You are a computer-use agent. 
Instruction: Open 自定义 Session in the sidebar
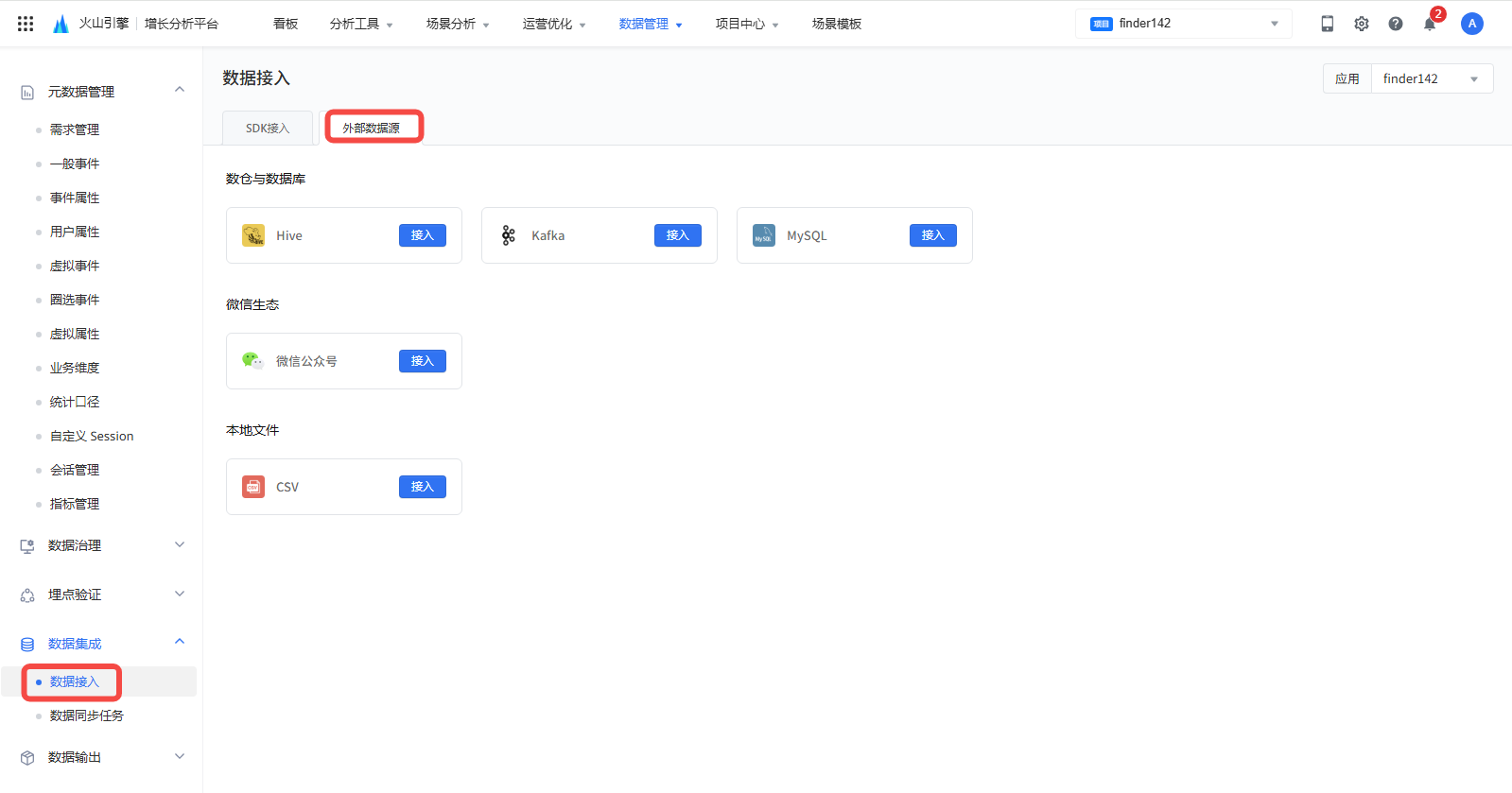click(92, 436)
